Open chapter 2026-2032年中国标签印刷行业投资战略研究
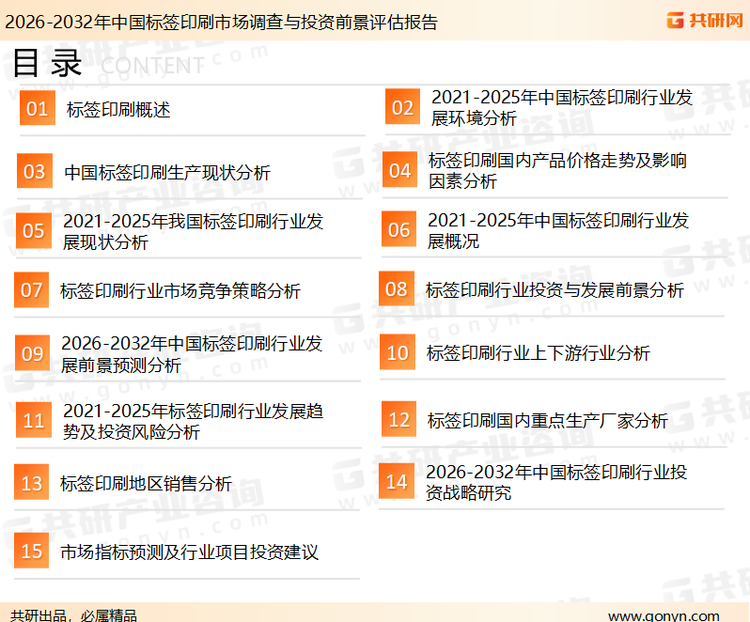Viewport: 750px width, 622px height. 556,482
